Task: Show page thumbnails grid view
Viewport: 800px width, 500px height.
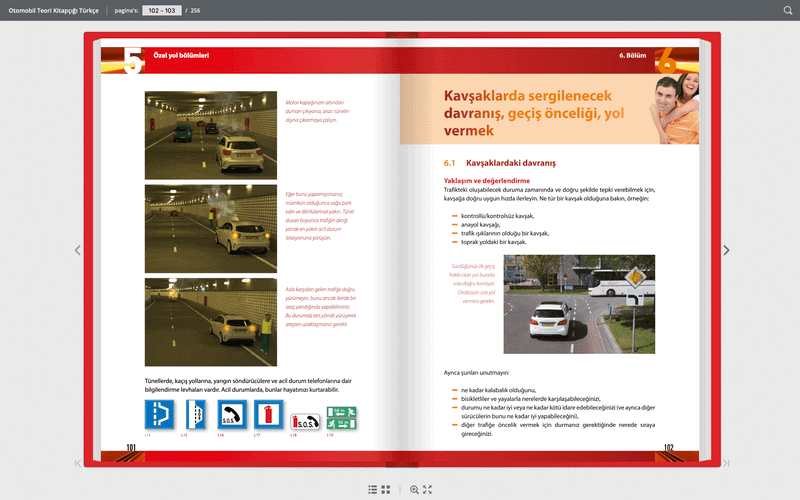Action: 386,489
